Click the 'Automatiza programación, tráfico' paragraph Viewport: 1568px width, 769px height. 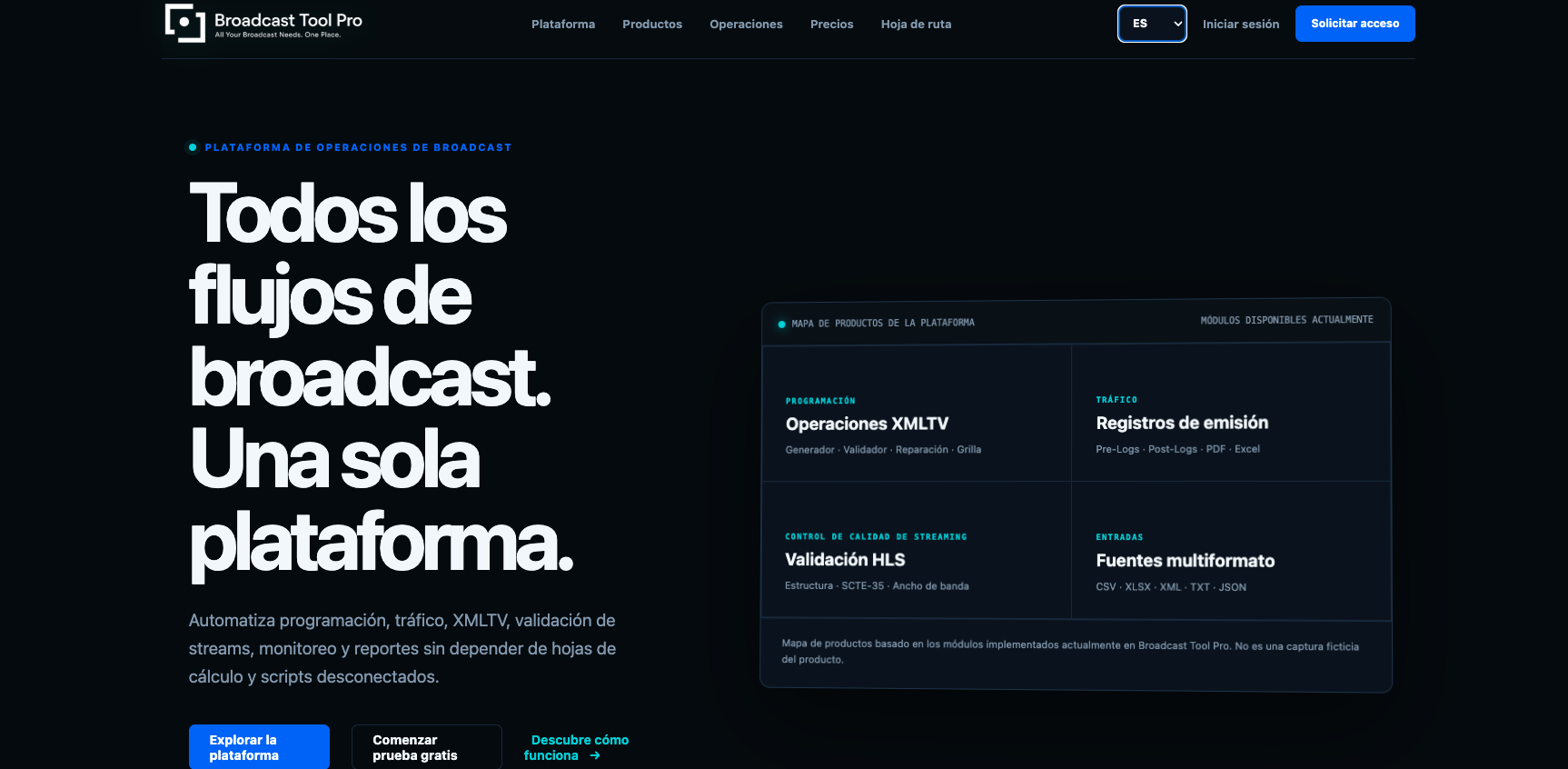pyautogui.click(x=402, y=648)
